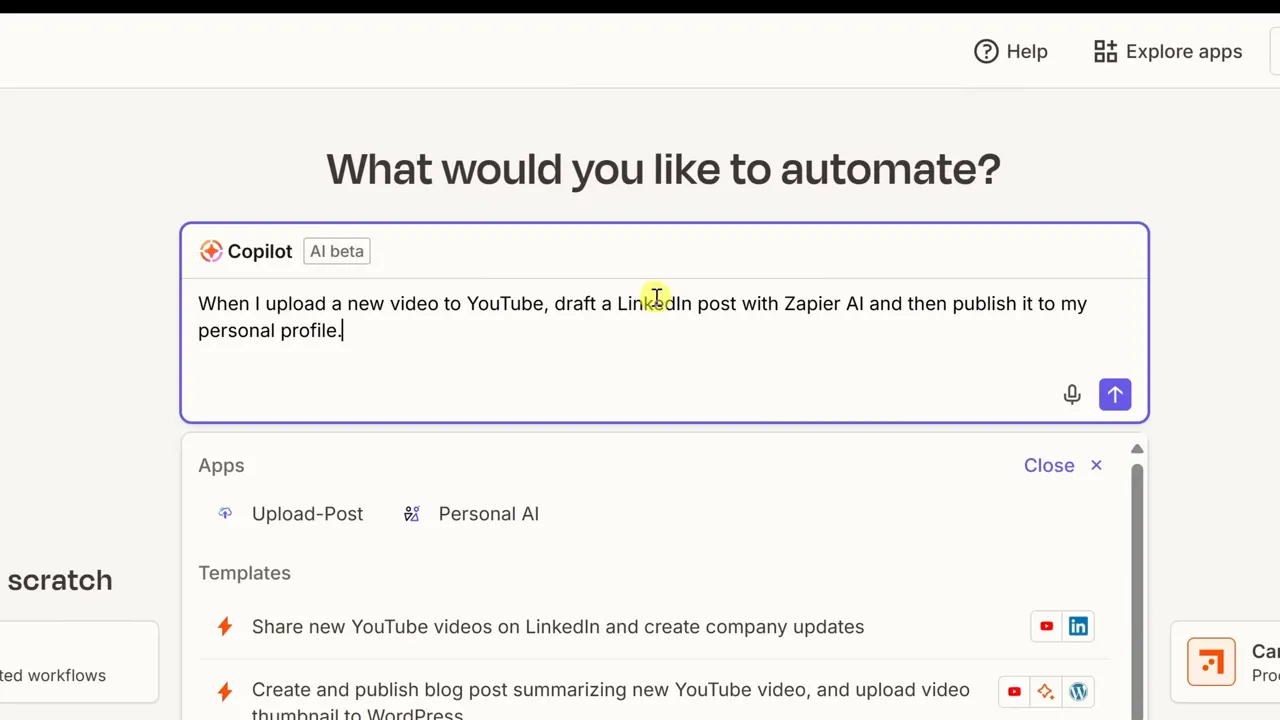Click the AI beta badge

coord(337,251)
